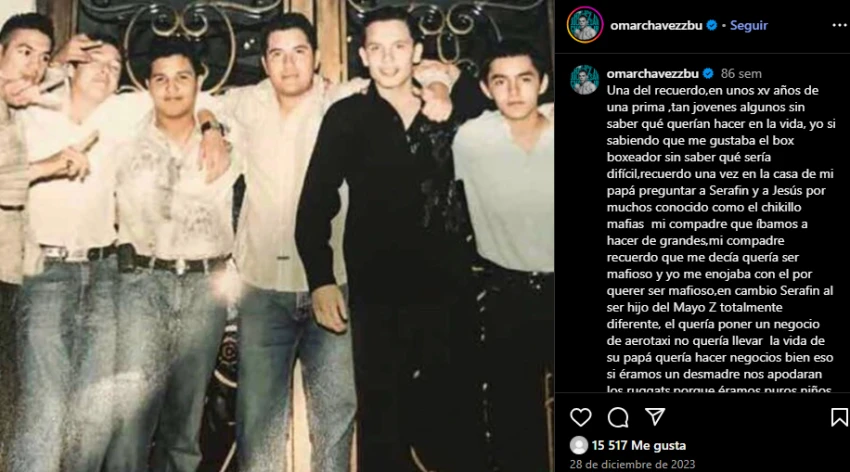850x472 pixels.
Task: Click the small caption profile avatar
Action: tap(584, 80)
